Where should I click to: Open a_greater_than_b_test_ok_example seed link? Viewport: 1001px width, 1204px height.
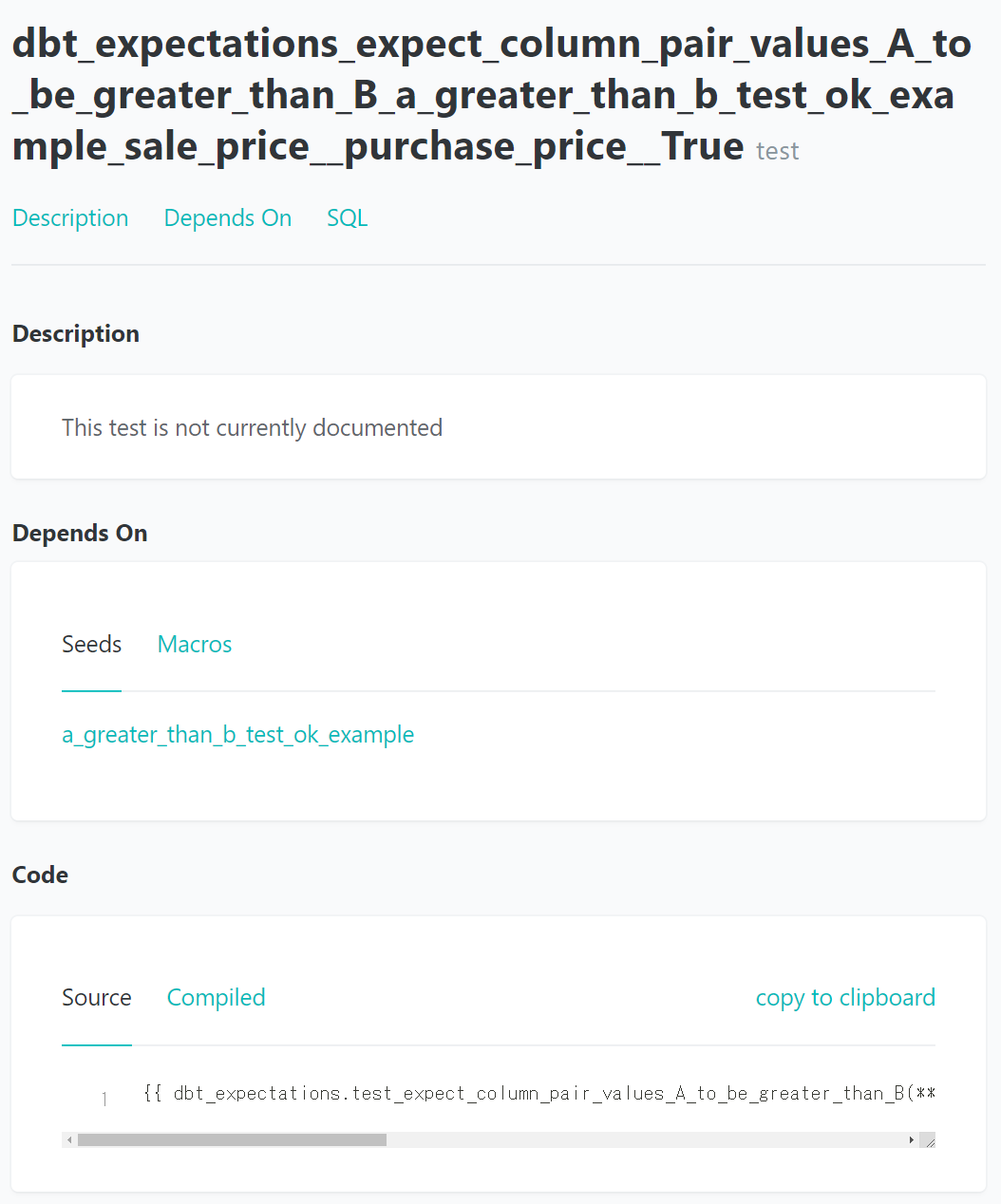point(238,735)
